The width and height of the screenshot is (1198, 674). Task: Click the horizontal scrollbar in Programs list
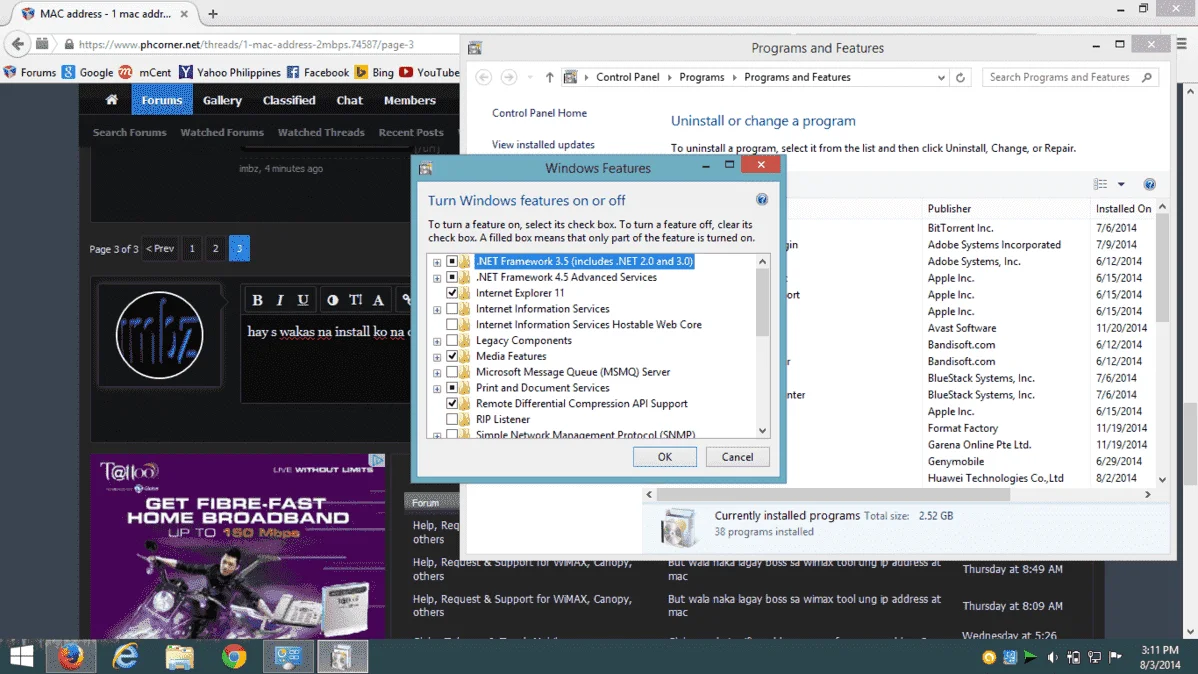834,494
